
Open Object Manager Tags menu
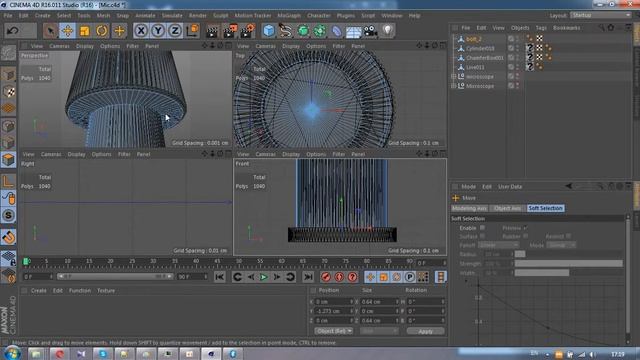[541, 28]
